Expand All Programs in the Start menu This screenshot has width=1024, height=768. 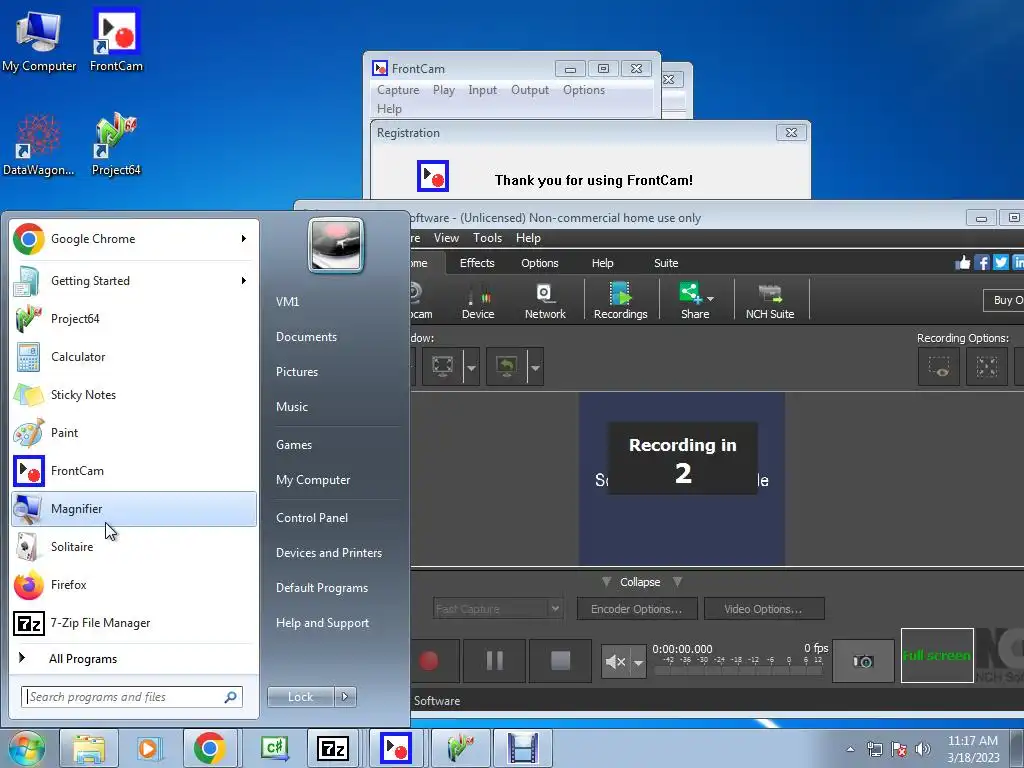click(134, 659)
